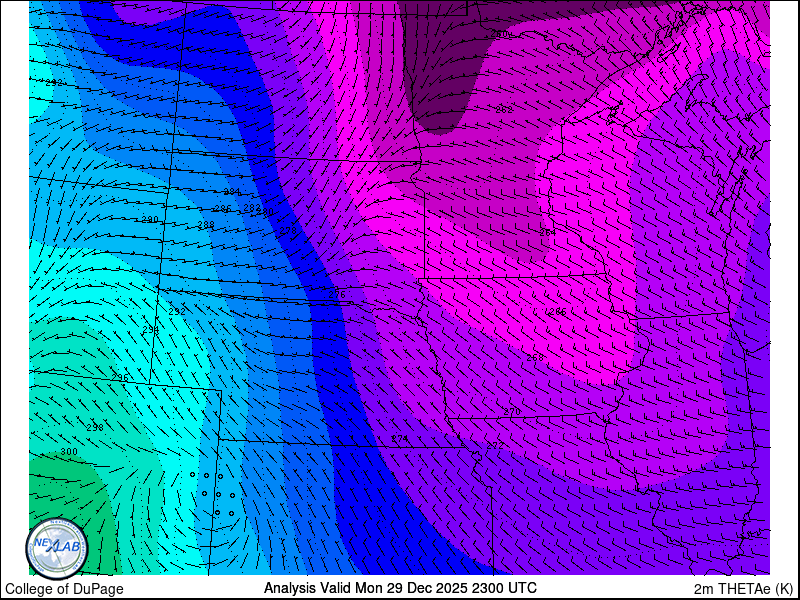800x600 pixels.
Task: Click the 300 contour label
Action: pos(69,452)
